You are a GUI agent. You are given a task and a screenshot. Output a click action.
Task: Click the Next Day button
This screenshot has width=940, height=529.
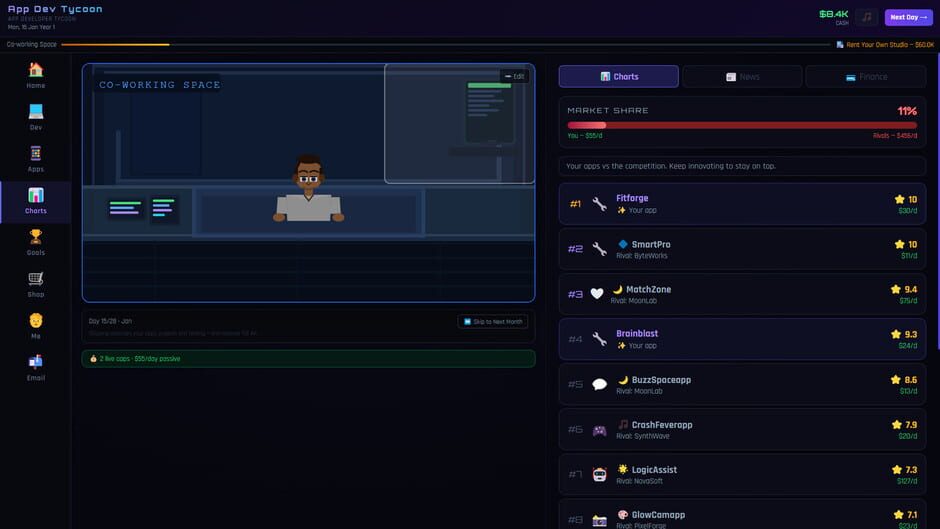pos(908,17)
